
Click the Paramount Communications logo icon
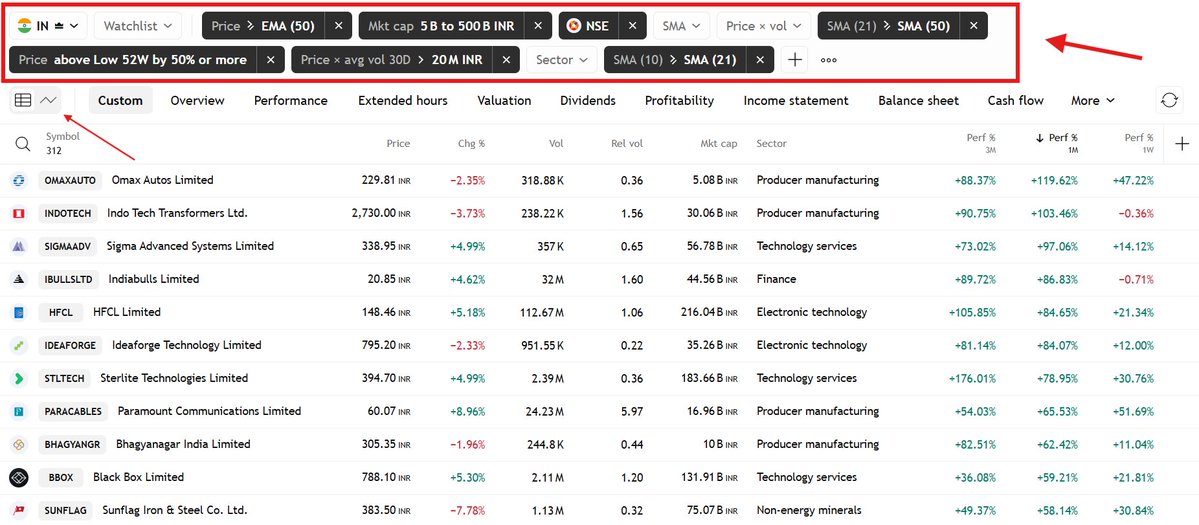18,411
